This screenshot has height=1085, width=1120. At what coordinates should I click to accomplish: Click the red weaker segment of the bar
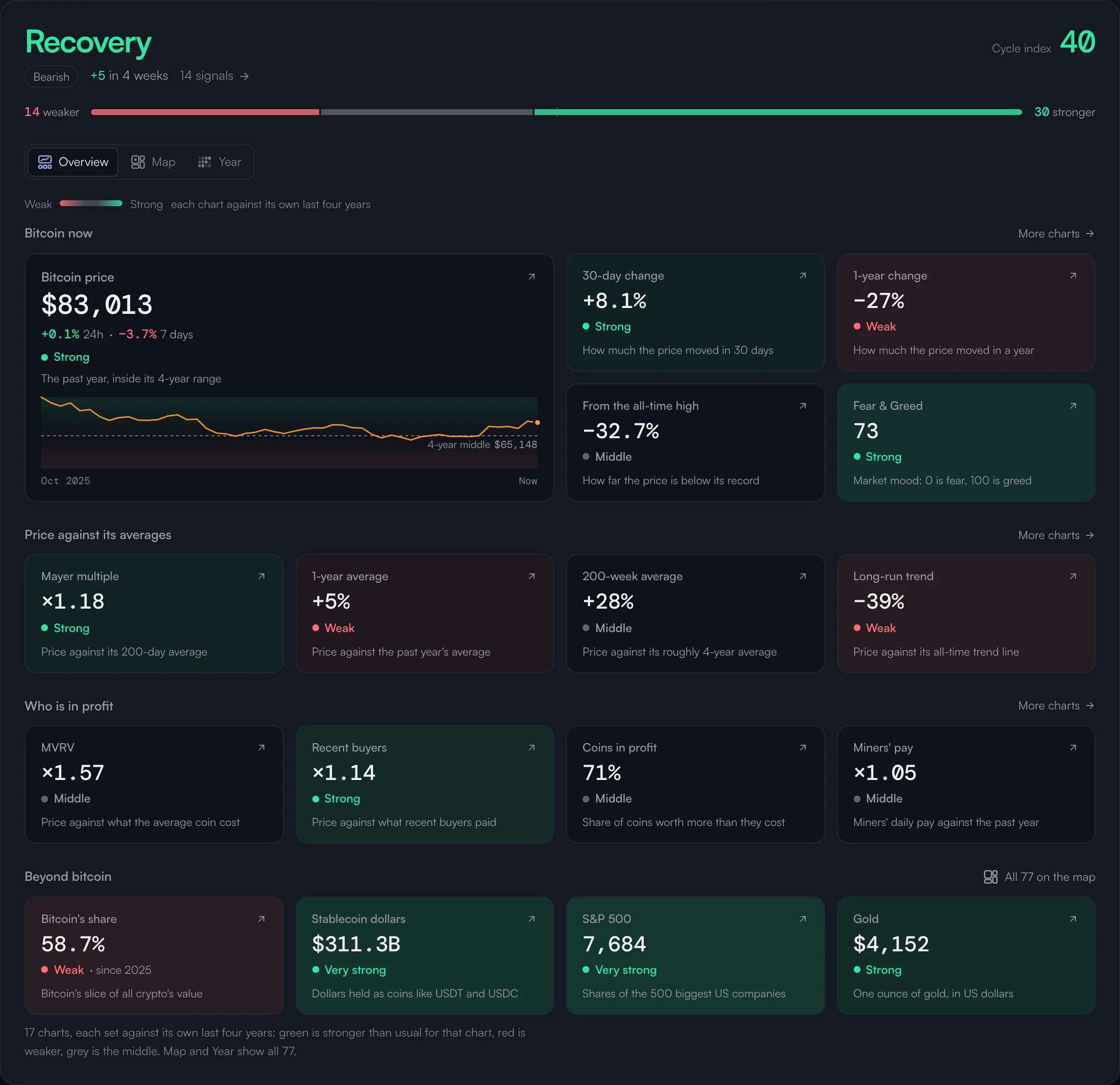click(x=205, y=113)
